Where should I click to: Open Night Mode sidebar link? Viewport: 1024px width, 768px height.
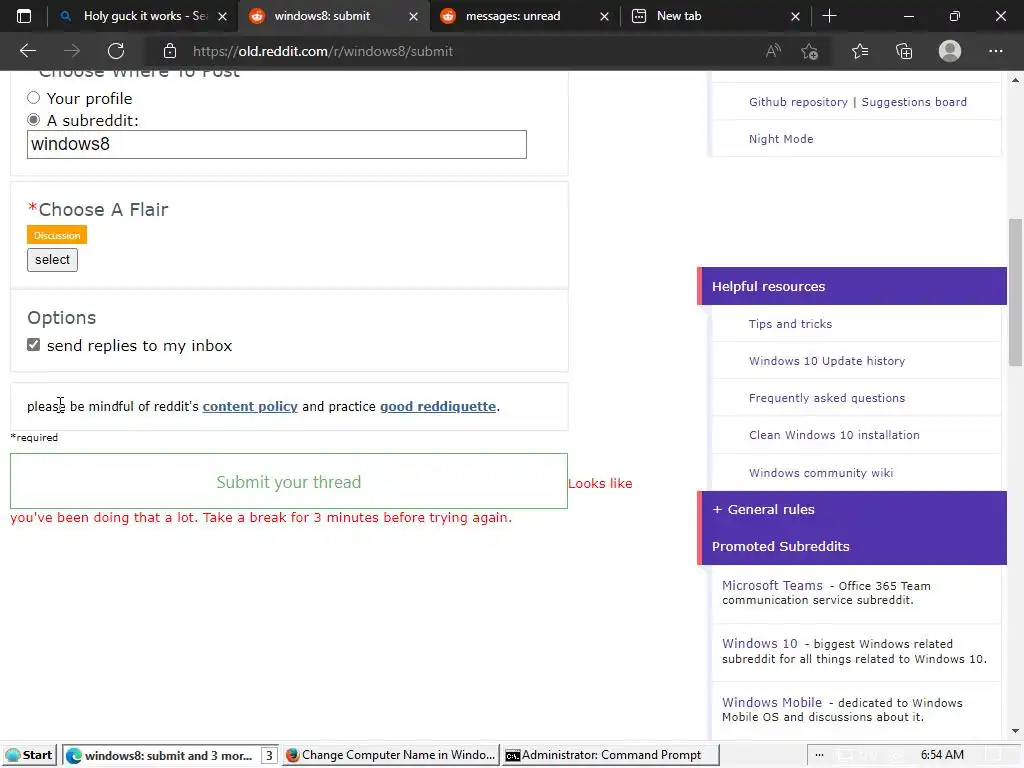pos(781,139)
